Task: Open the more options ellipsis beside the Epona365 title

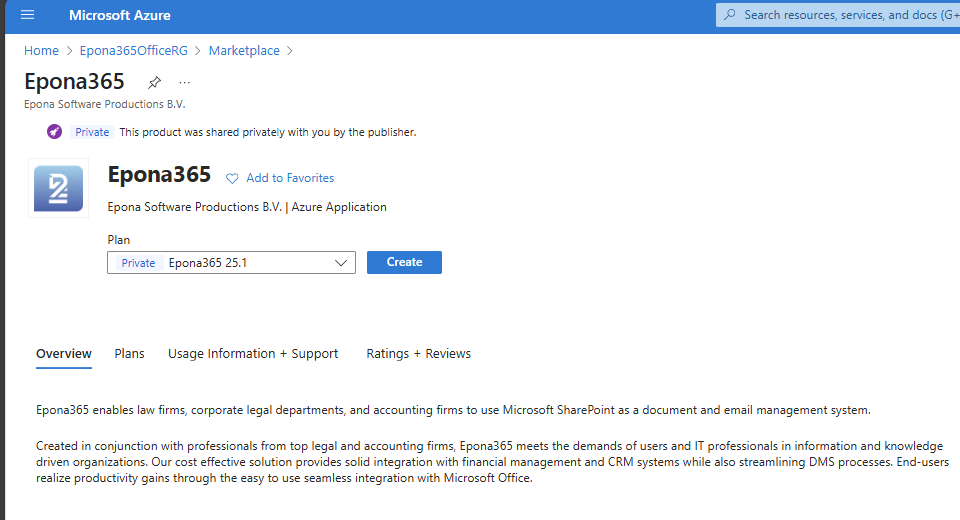Action: [x=184, y=82]
